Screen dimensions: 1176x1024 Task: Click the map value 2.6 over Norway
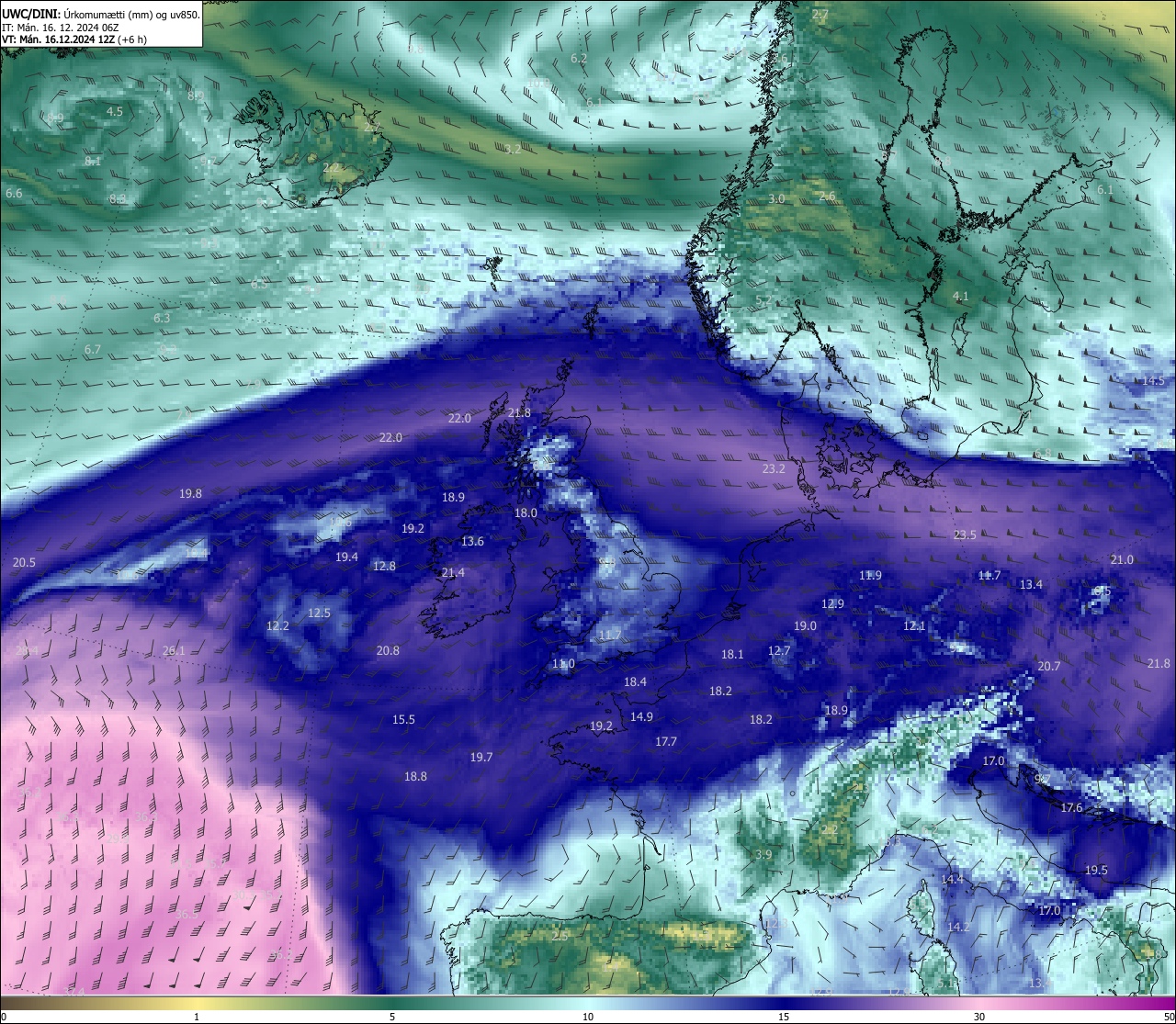tap(827, 196)
